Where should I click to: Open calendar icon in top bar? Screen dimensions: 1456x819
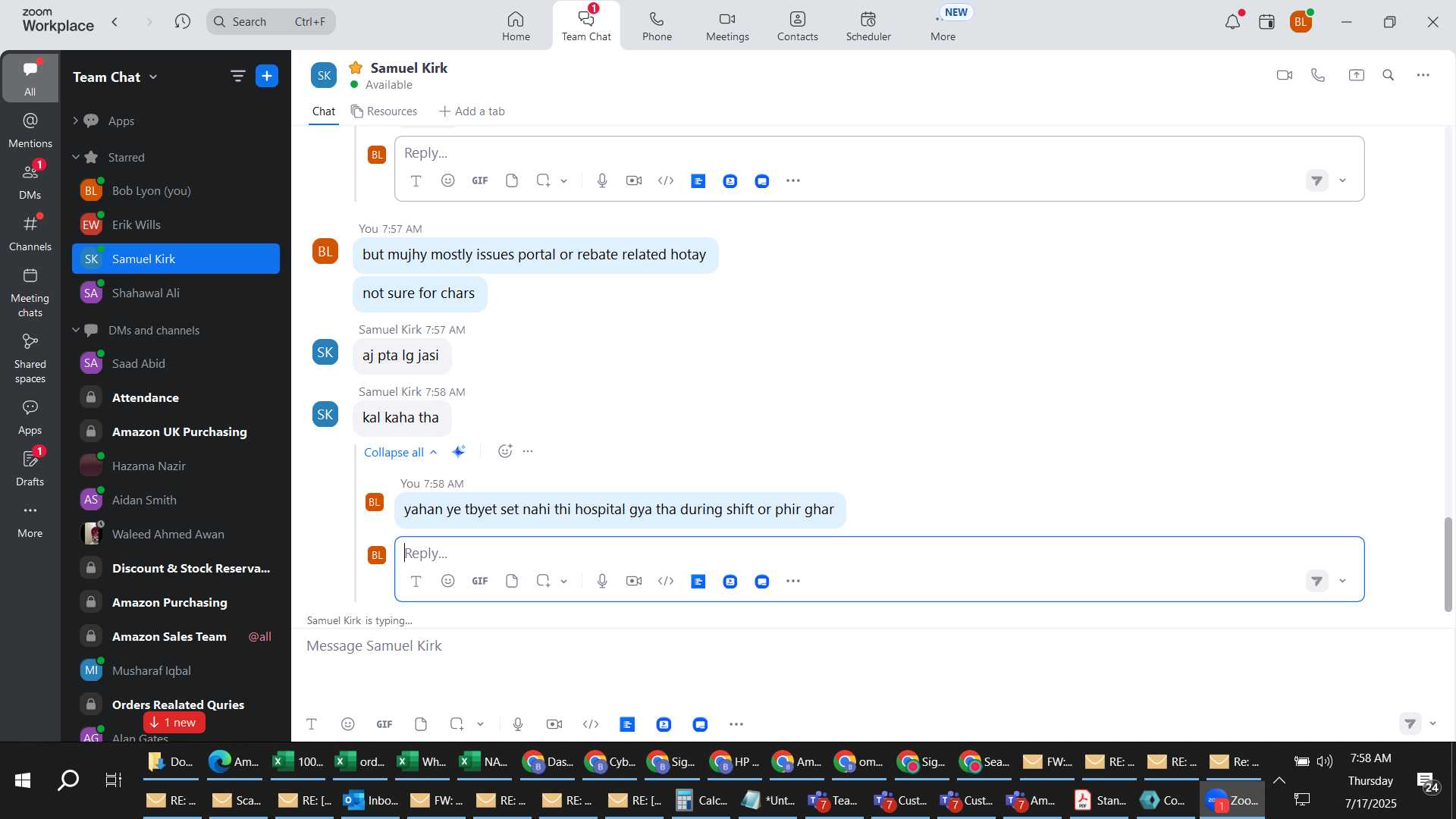1266,22
